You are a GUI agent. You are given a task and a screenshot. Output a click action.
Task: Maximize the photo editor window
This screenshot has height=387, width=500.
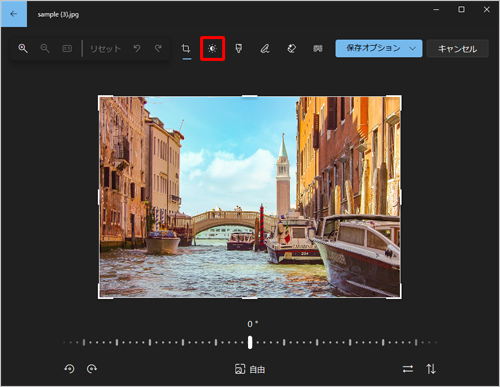[x=461, y=10]
